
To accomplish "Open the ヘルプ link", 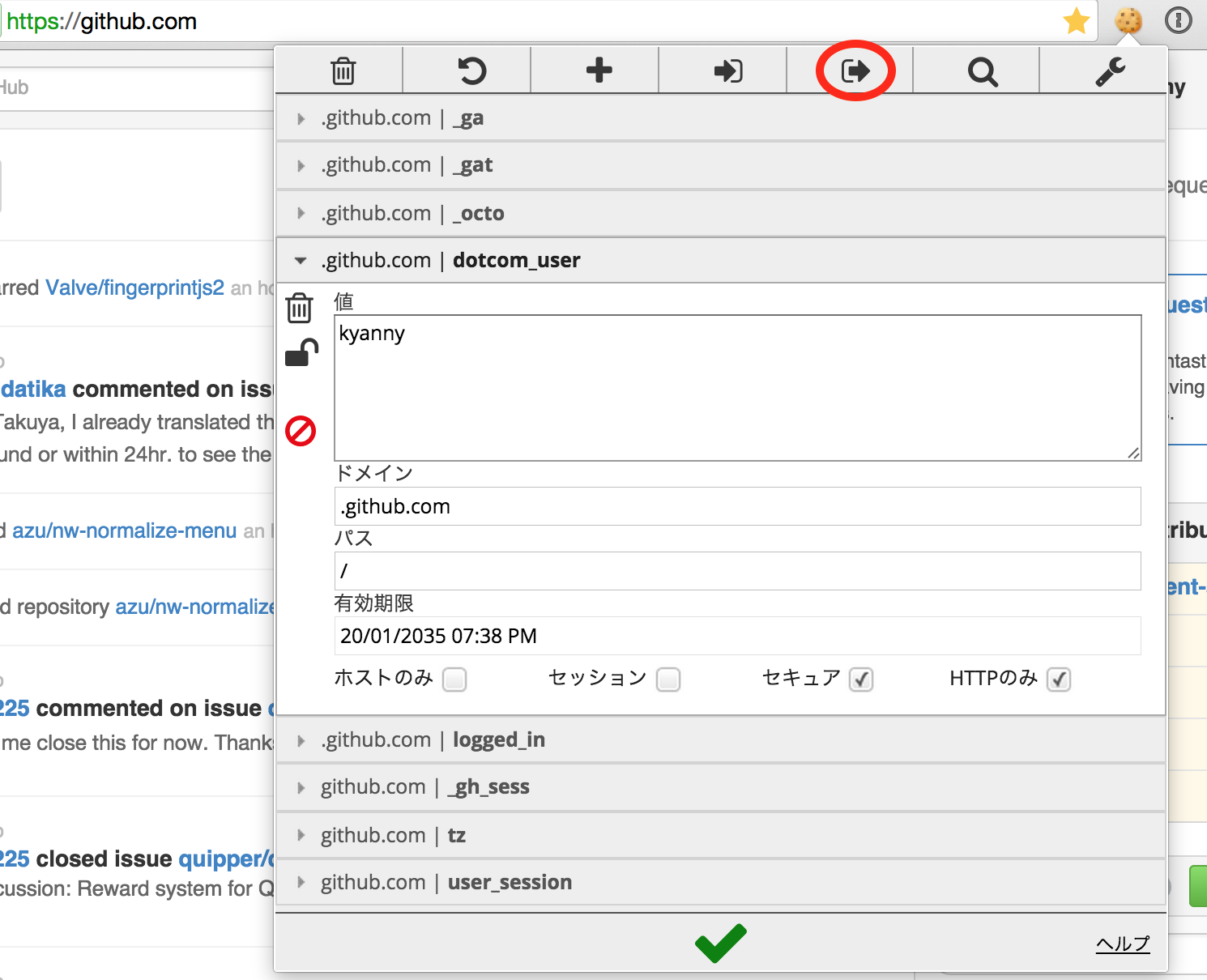I will (x=1123, y=944).
